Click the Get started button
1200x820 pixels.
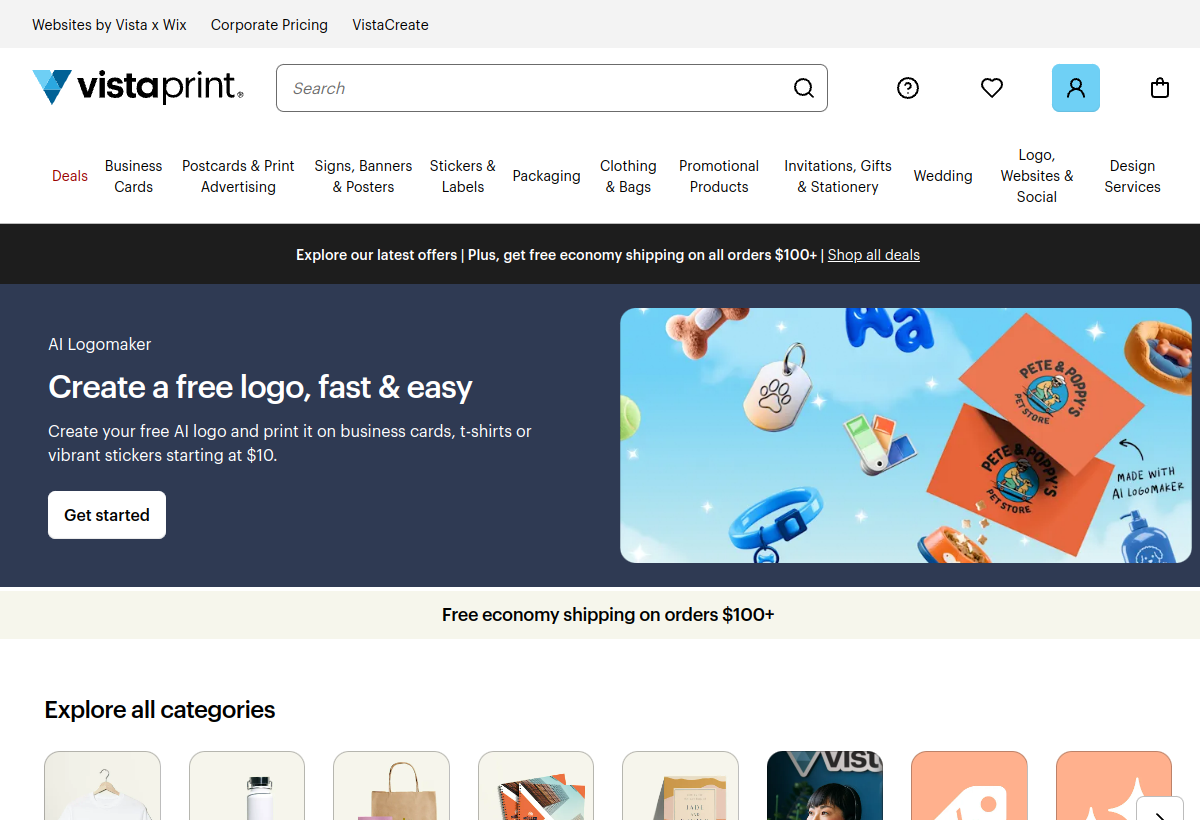107,515
